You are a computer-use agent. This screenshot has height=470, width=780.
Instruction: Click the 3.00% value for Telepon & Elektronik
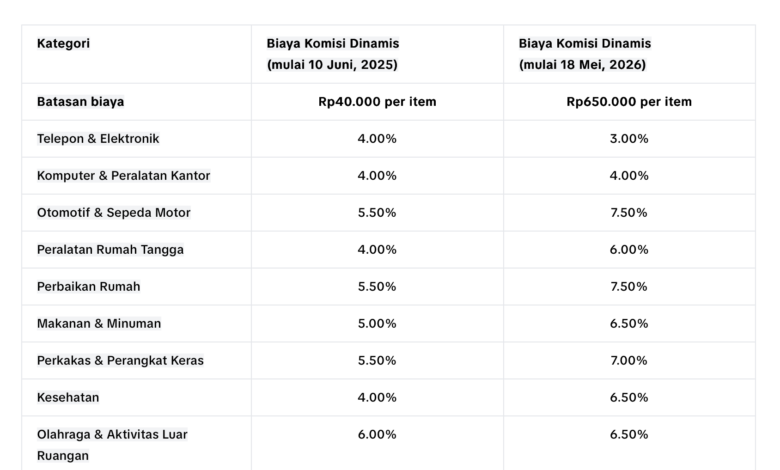[x=629, y=138]
